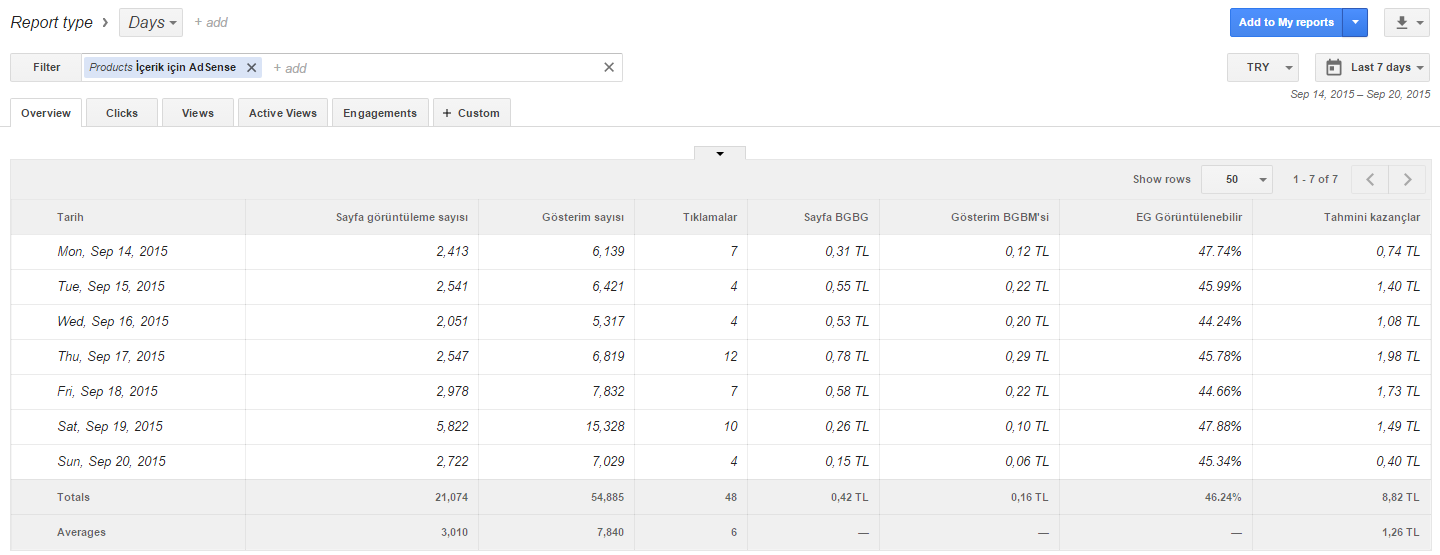Click total page views 21,074

(x=452, y=497)
